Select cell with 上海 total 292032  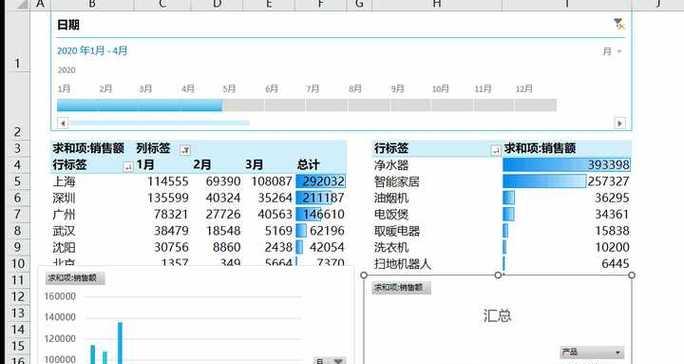(x=321, y=181)
